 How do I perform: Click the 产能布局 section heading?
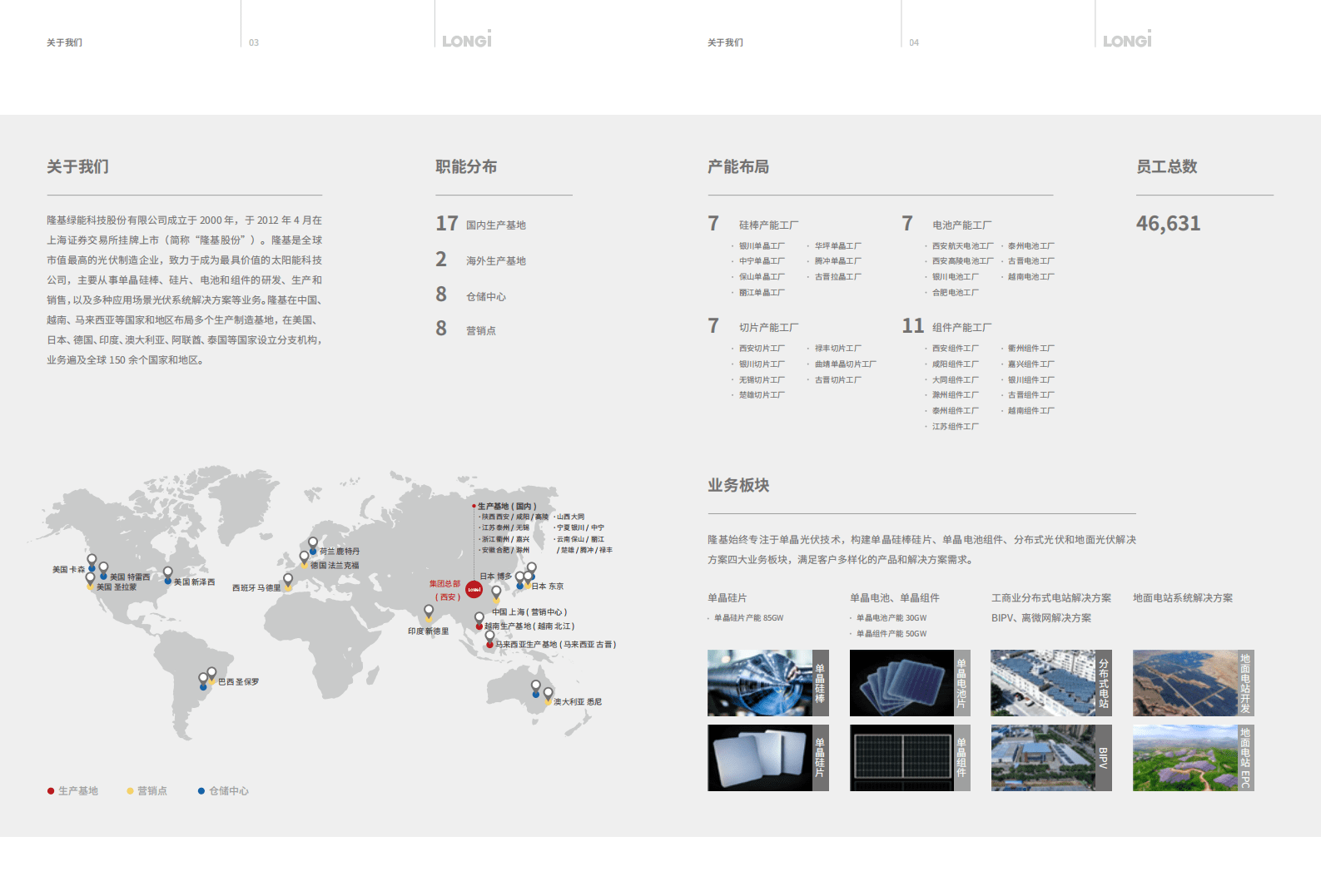coord(738,166)
